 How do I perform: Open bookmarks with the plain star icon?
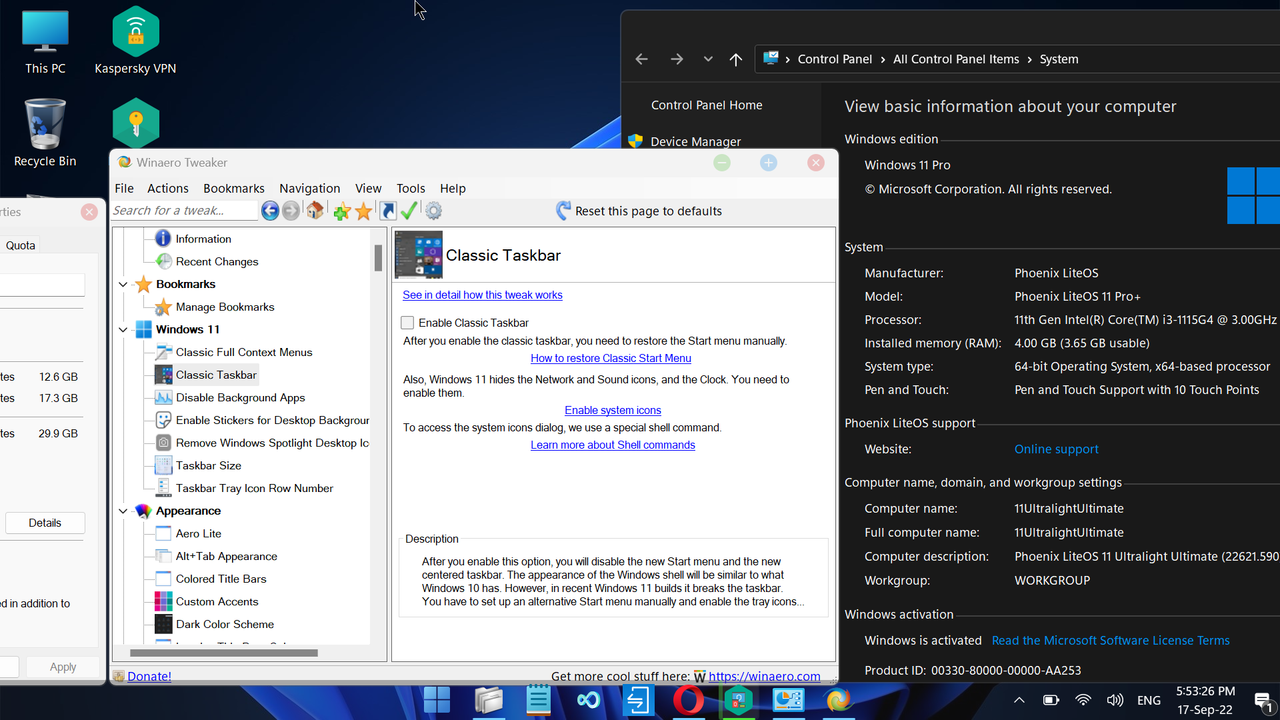(363, 211)
